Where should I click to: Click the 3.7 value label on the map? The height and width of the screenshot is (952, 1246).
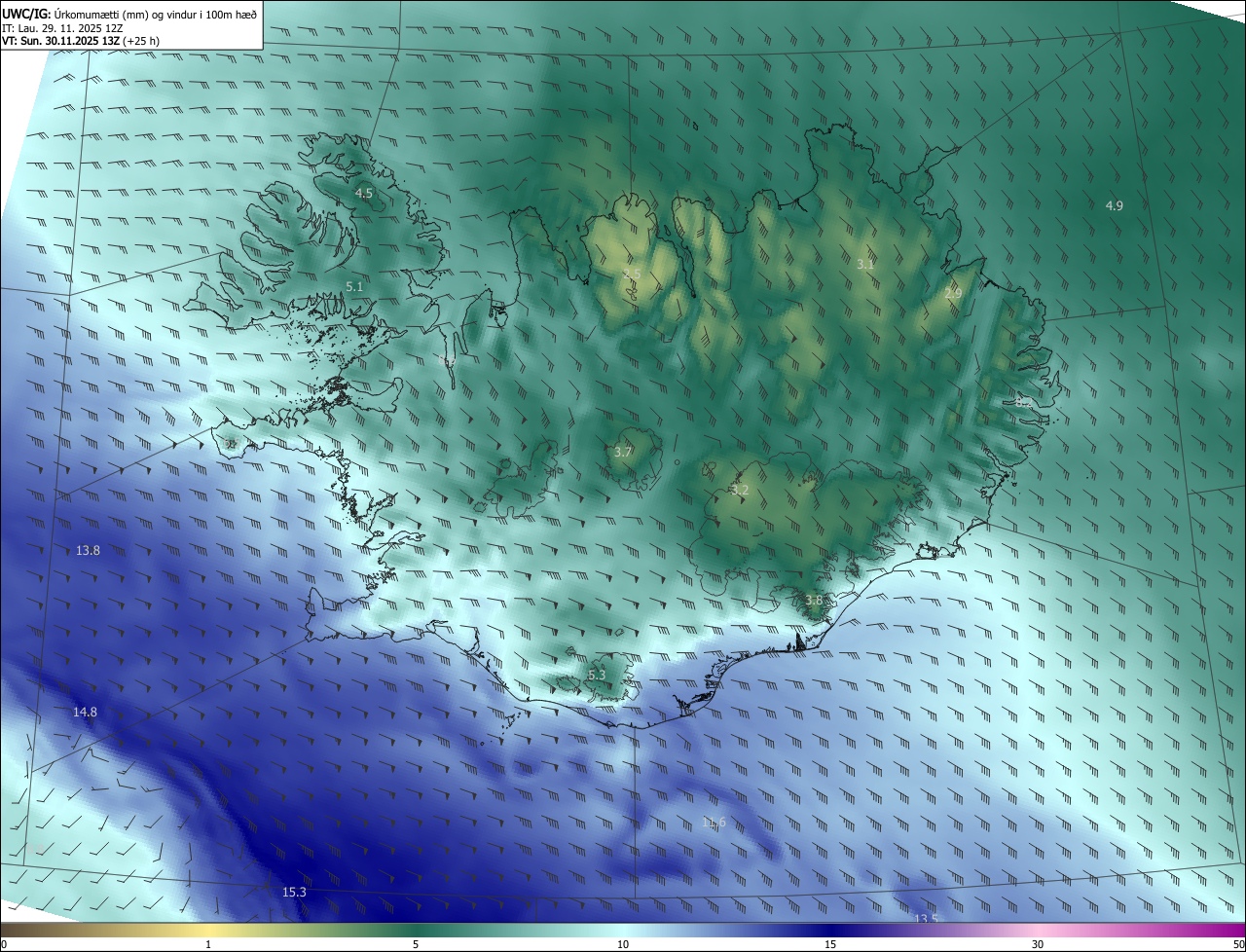pos(624,452)
